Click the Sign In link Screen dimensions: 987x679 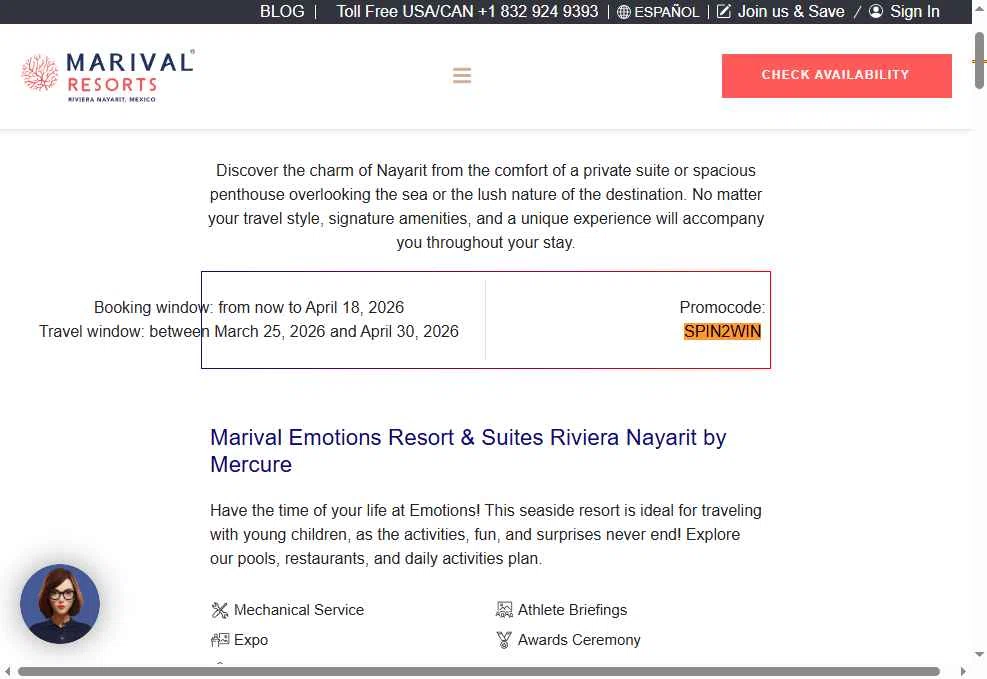point(915,11)
